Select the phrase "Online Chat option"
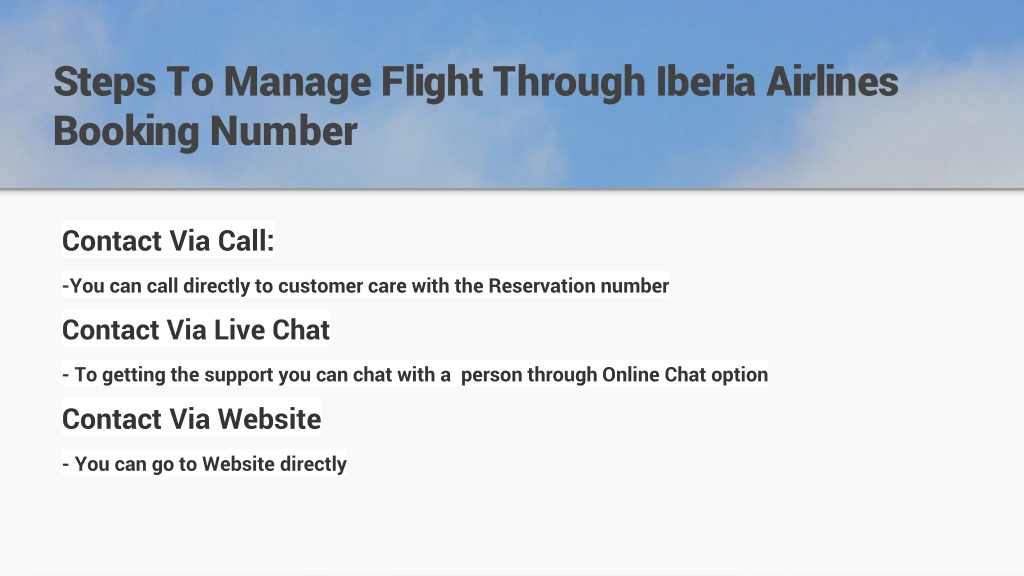 click(x=685, y=375)
